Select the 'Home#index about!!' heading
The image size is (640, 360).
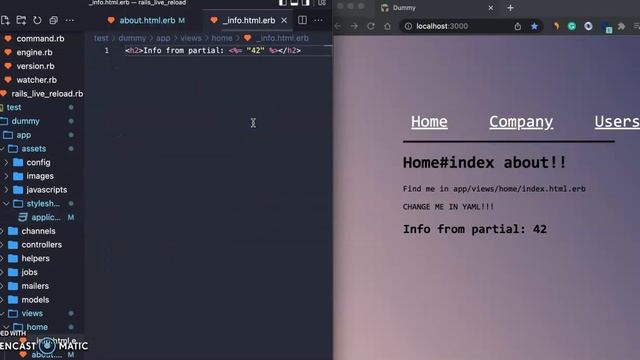coord(484,162)
